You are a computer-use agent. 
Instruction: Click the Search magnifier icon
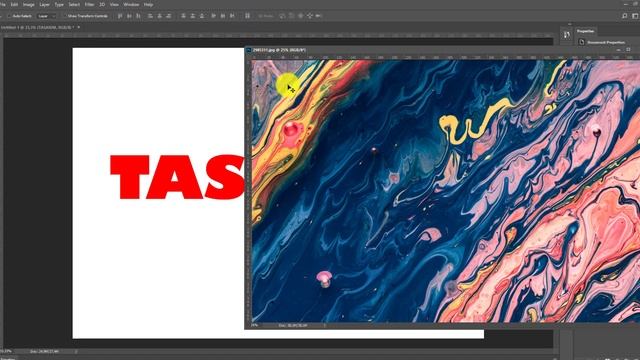pos(624,16)
